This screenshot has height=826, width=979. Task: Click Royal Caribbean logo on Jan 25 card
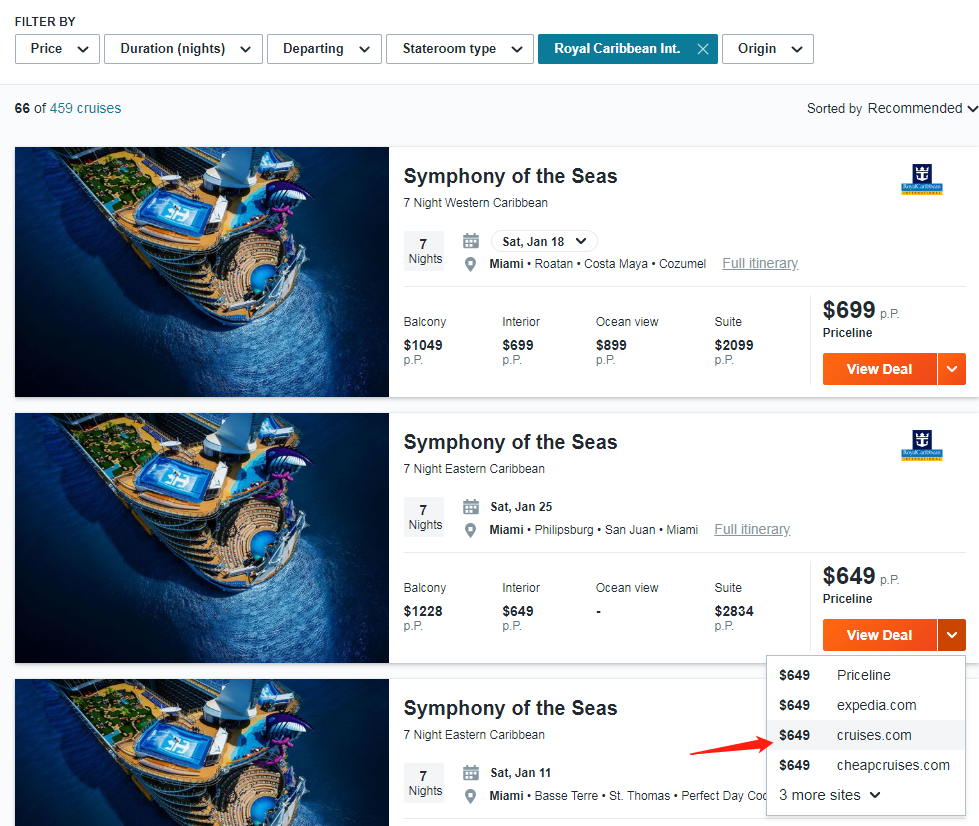point(922,445)
